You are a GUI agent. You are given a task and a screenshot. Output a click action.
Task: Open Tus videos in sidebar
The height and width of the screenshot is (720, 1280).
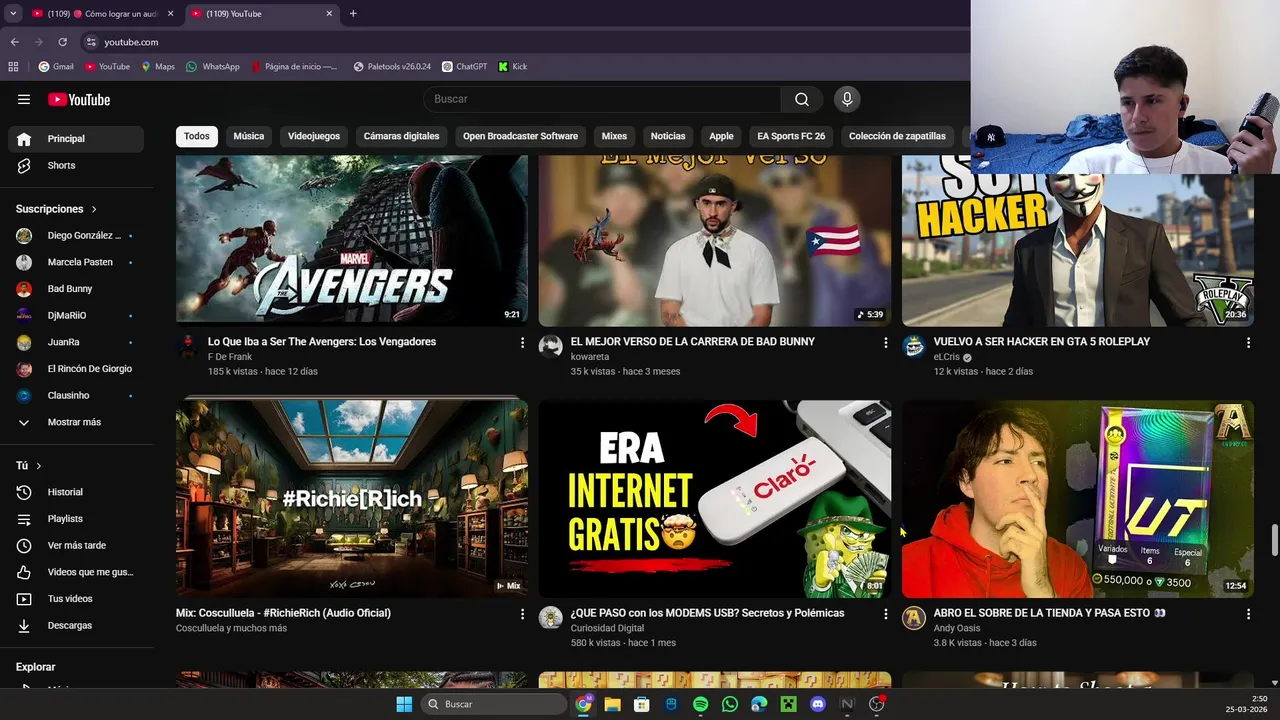[76, 599]
